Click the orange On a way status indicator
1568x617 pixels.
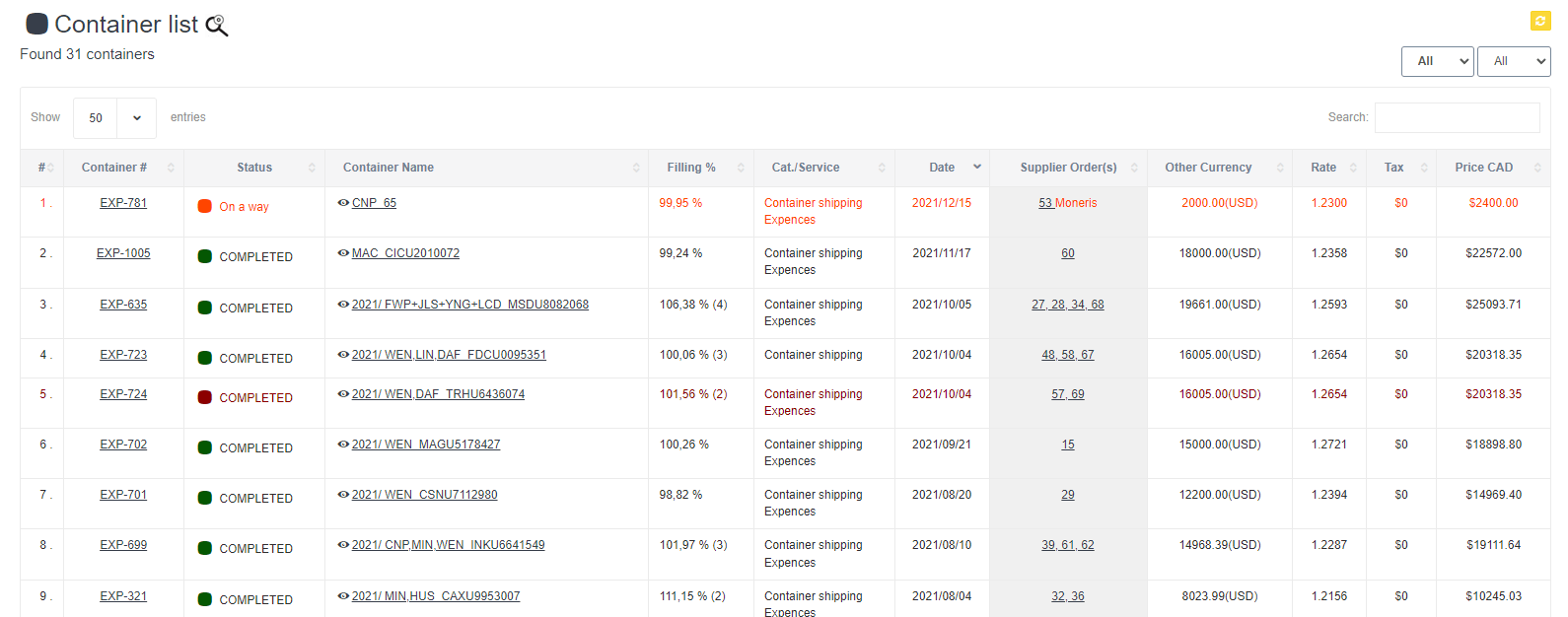tap(205, 206)
